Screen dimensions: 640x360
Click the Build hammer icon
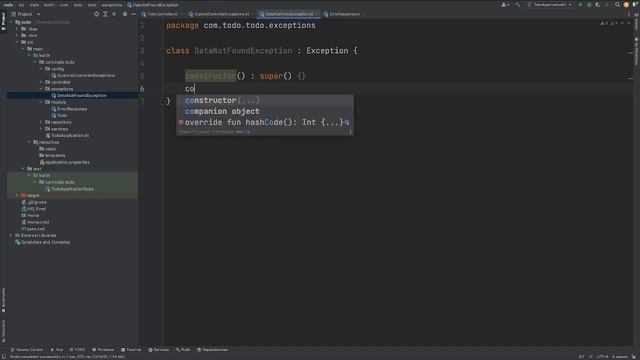518,5
